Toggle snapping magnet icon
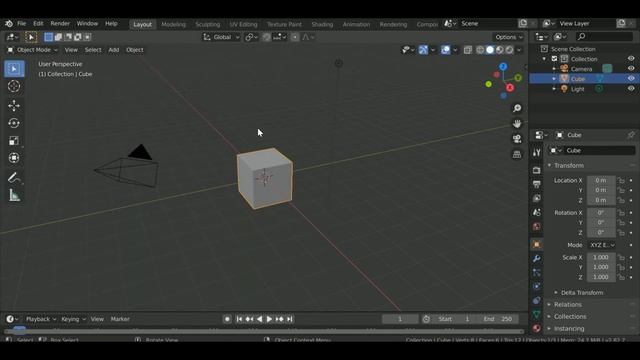 click(x=266, y=37)
